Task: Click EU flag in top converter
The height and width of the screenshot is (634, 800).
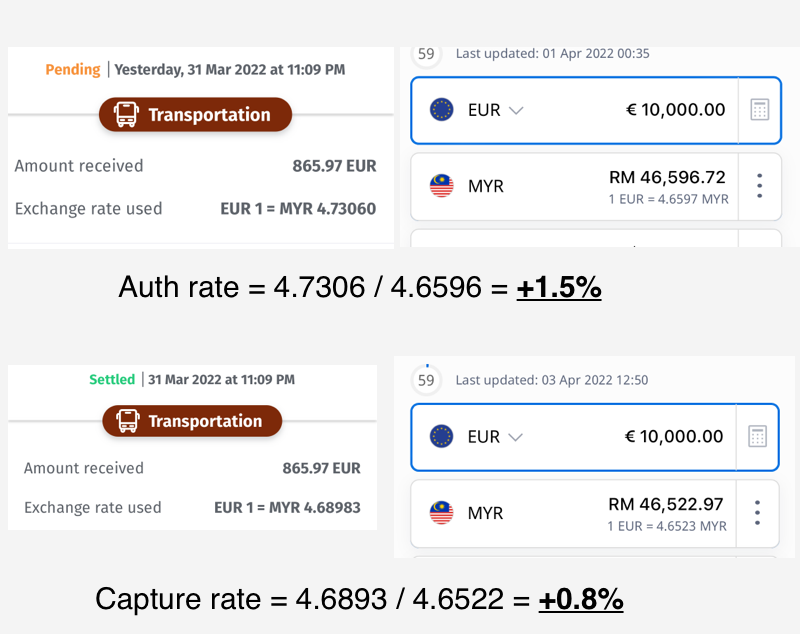Action: point(441,110)
